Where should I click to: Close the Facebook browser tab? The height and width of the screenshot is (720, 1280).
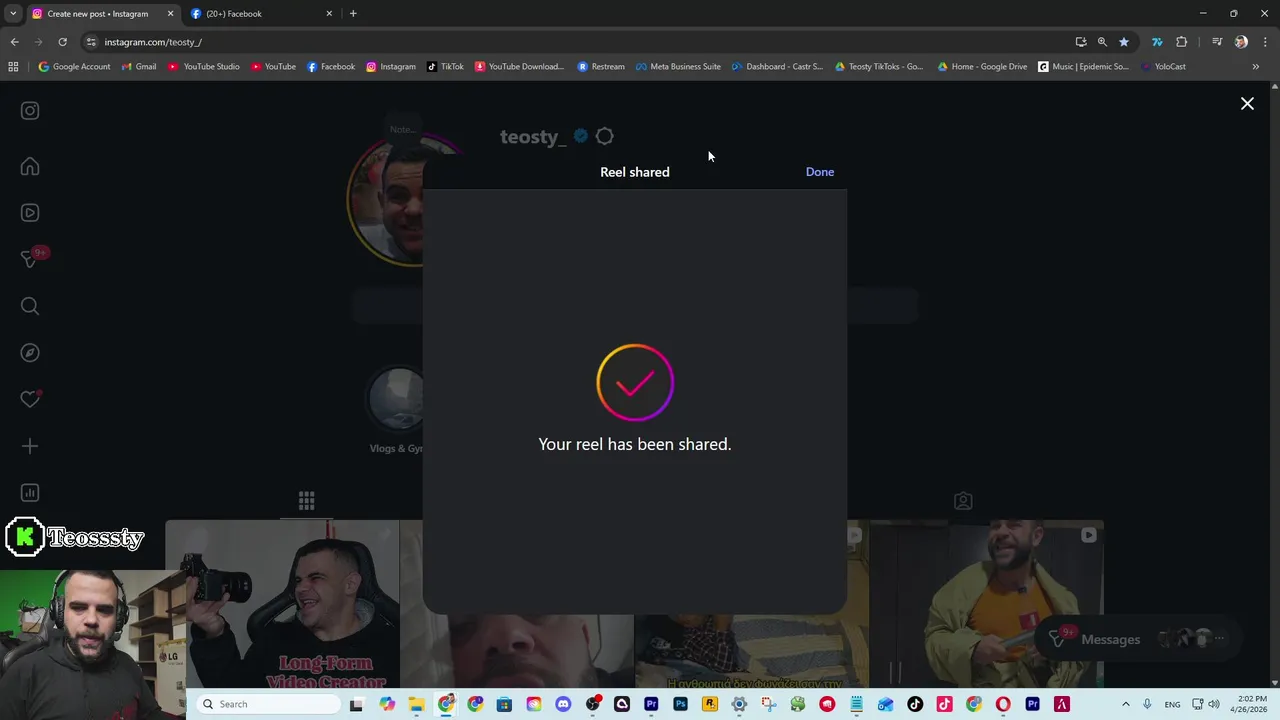click(329, 14)
